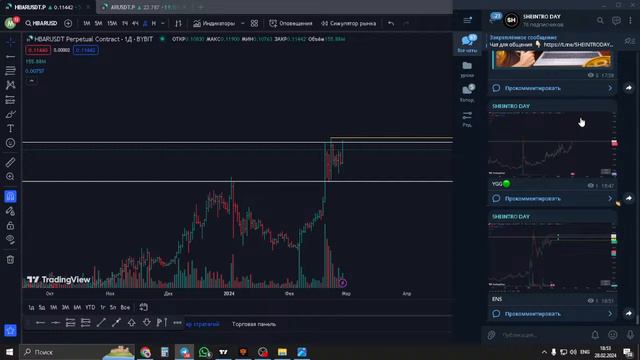The image size is (640, 360).
Task: Toggle hide all drawings eye icon
Action: pos(10,240)
